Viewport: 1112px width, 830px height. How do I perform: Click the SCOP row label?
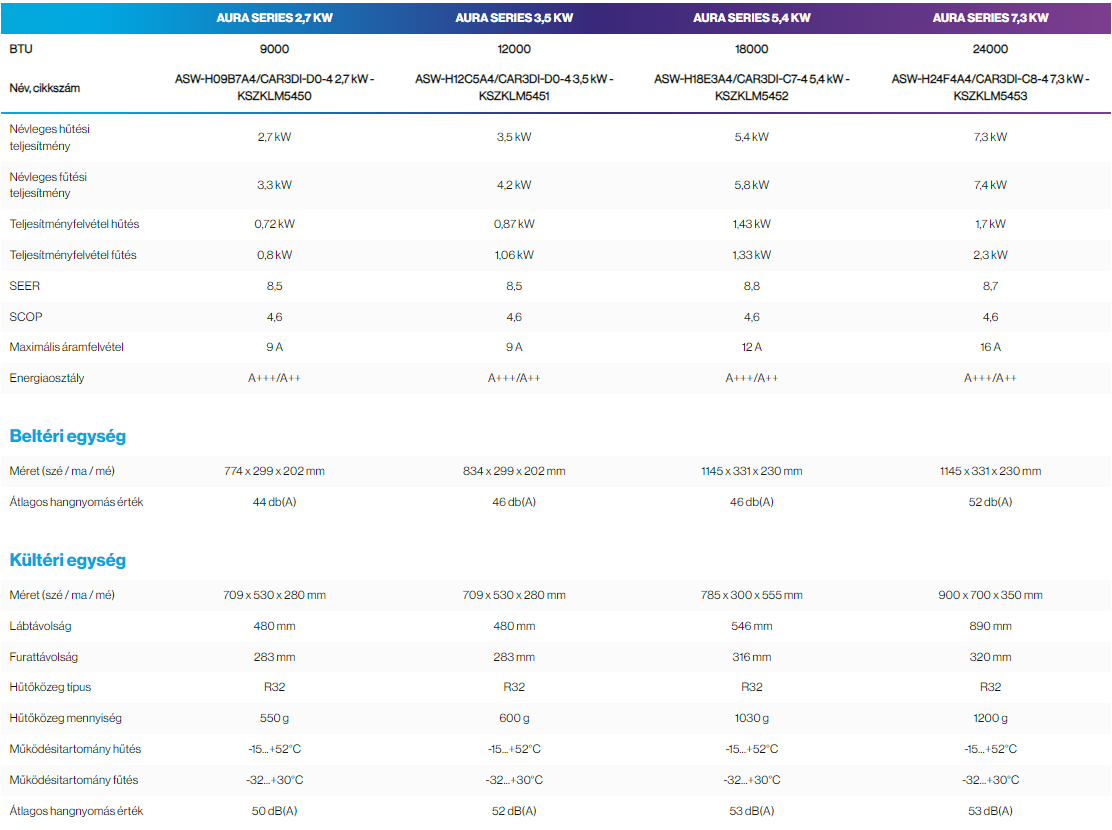26,317
